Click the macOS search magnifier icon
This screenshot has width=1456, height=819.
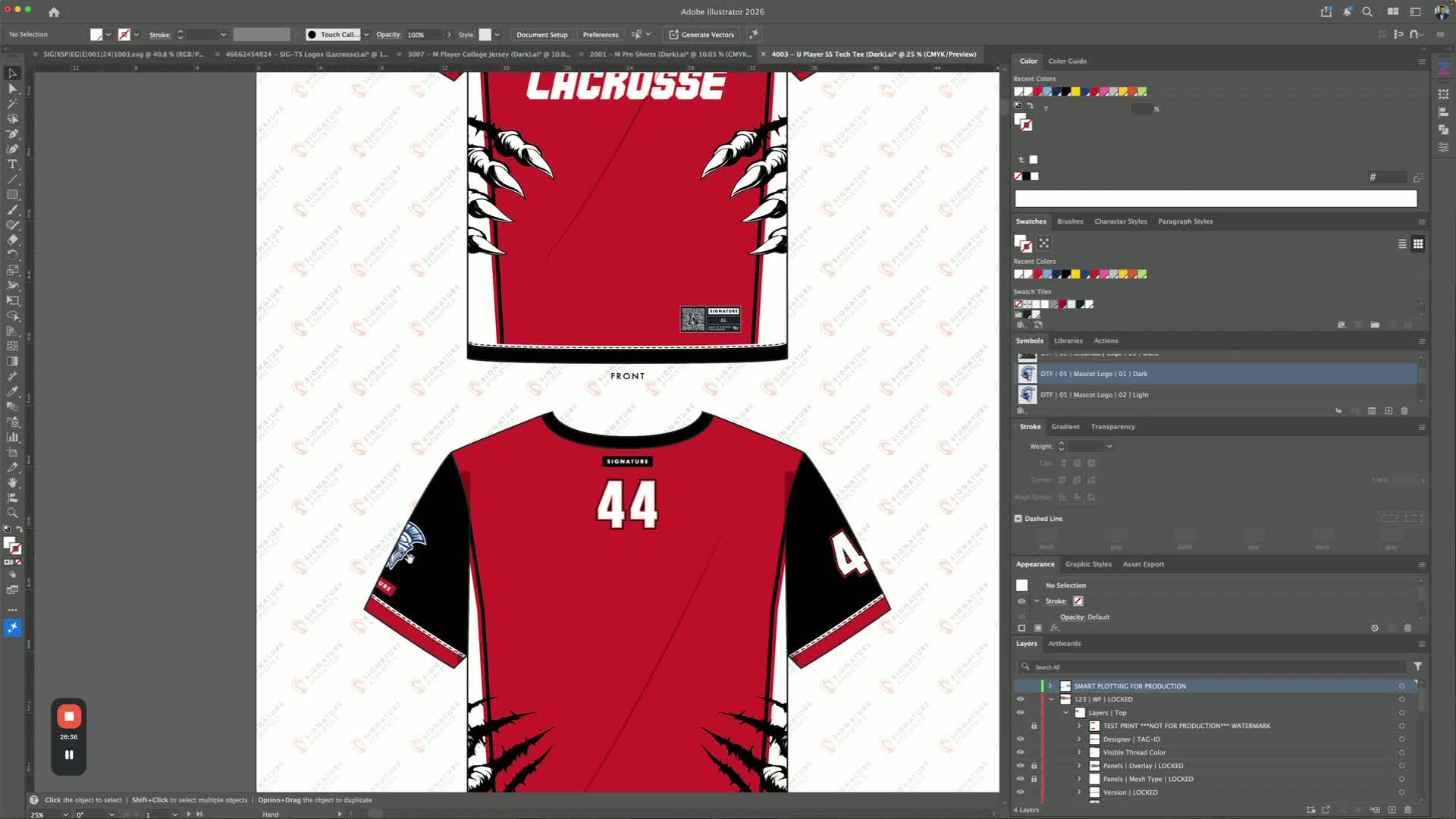(x=1367, y=12)
